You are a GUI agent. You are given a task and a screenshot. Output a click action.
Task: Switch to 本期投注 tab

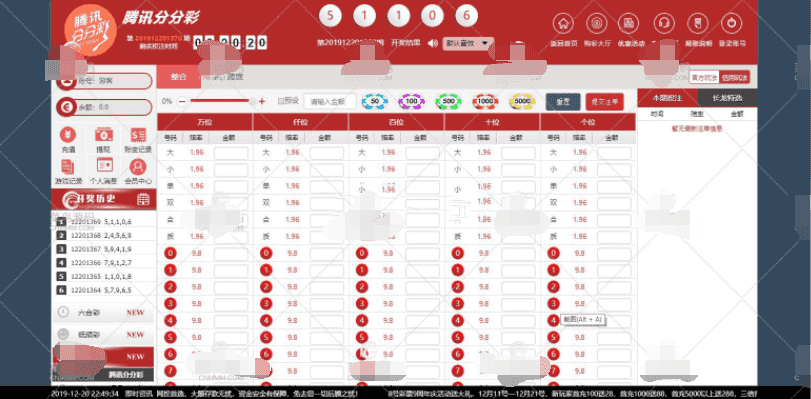(667, 98)
